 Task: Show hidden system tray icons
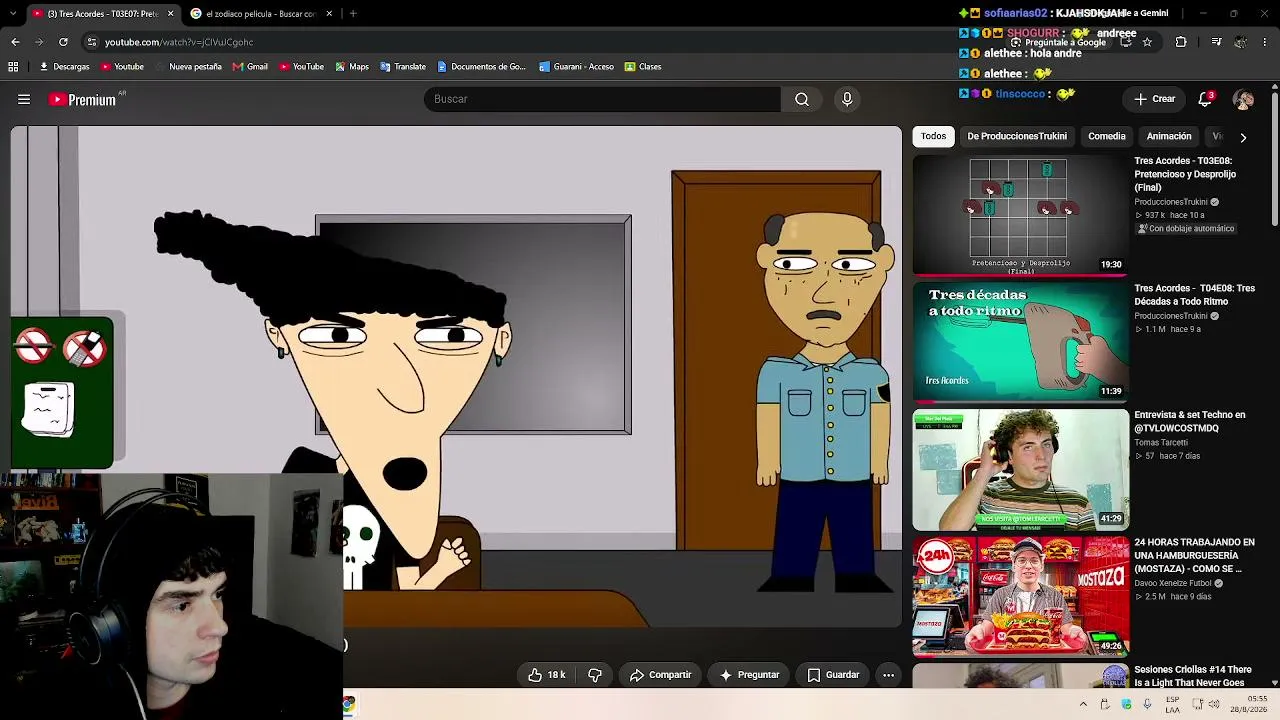point(1083,705)
